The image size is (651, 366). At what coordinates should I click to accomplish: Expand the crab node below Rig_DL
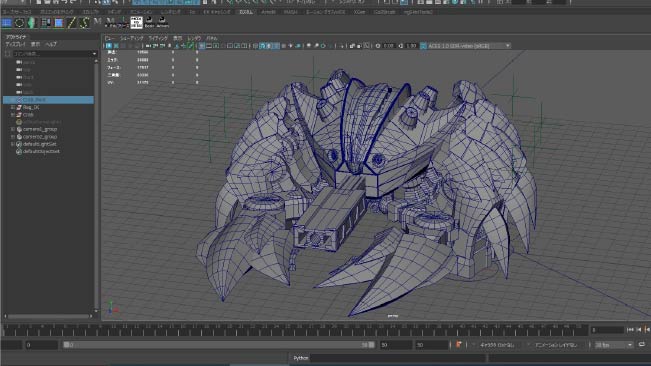(12, 115)
